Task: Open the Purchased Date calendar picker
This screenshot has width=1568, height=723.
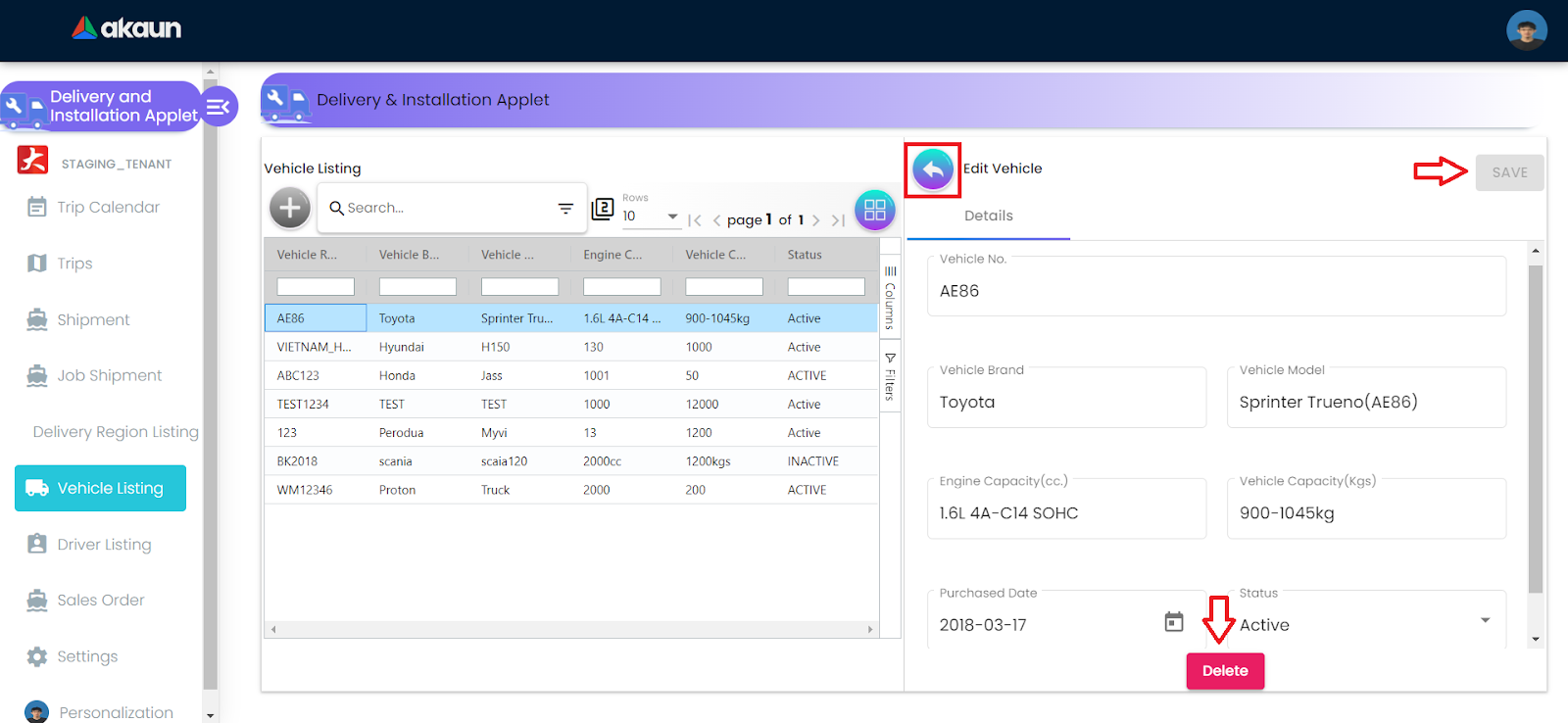Action: pos(1173,622)
